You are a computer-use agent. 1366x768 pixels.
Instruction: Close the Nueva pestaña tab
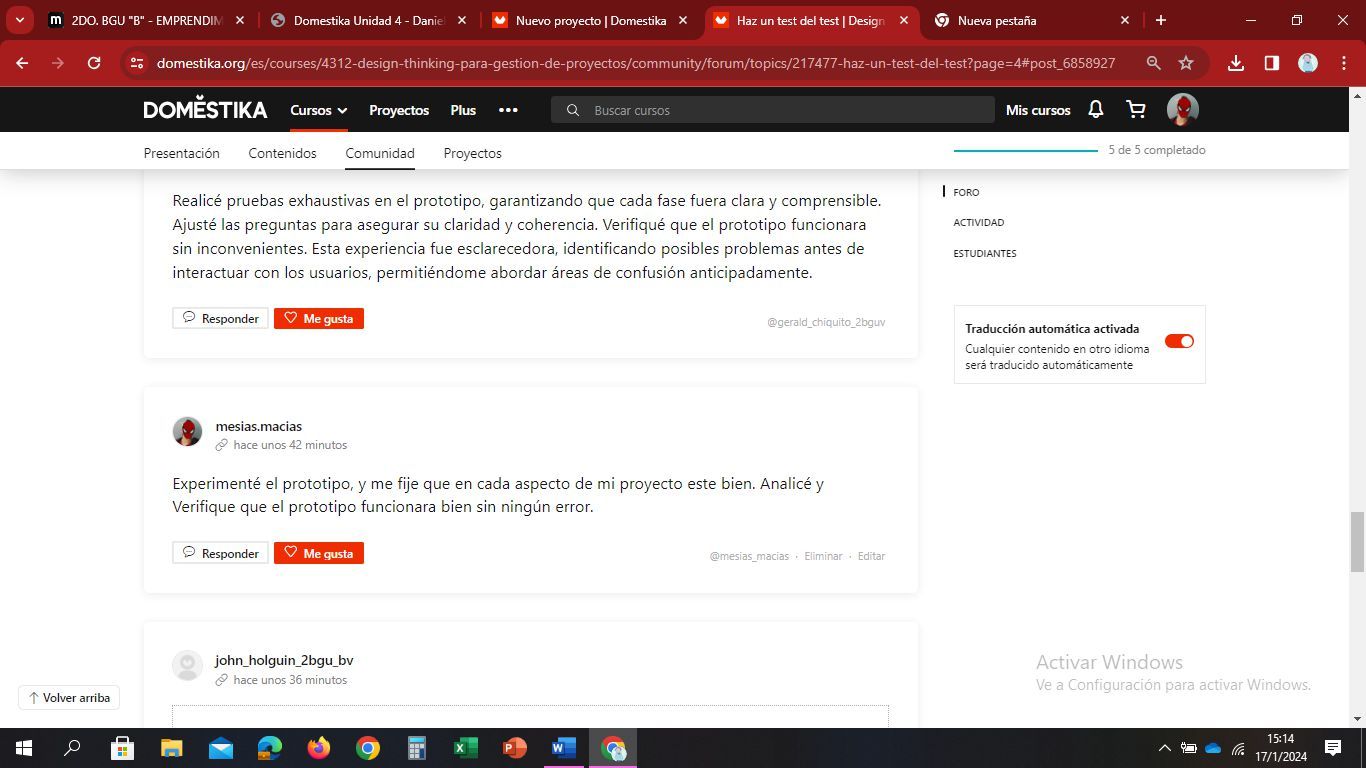pyautogui.click(x=1125, y=20)
